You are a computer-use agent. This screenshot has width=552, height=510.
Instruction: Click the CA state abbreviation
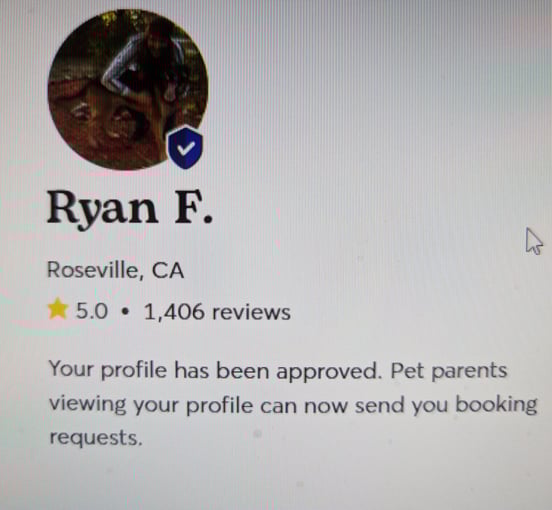(x=168, y=270)
